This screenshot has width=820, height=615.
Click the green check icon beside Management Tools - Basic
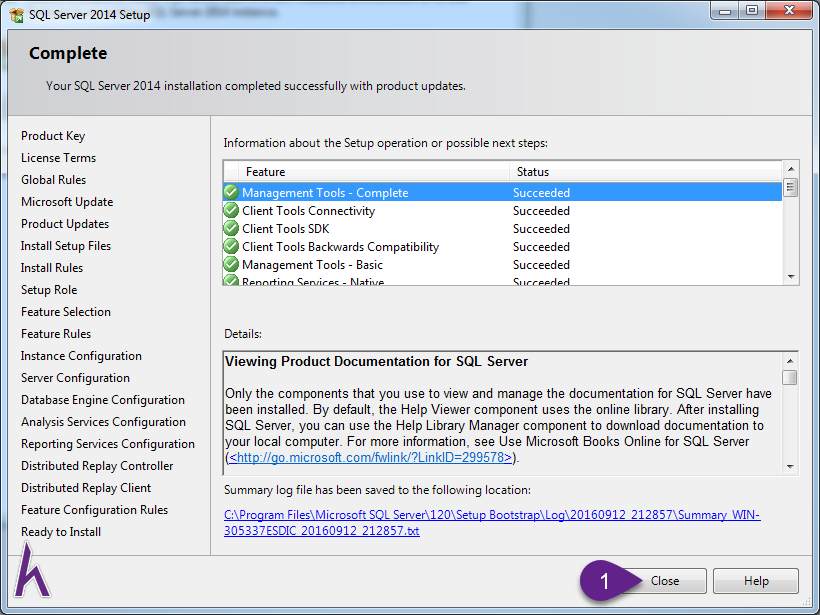tap(231, 265)
